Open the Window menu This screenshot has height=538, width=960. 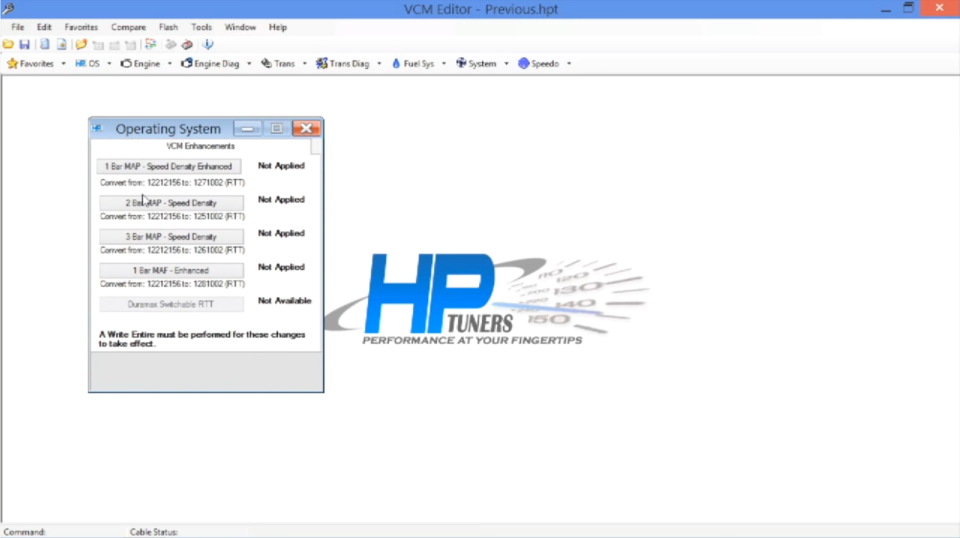(240, 27)
